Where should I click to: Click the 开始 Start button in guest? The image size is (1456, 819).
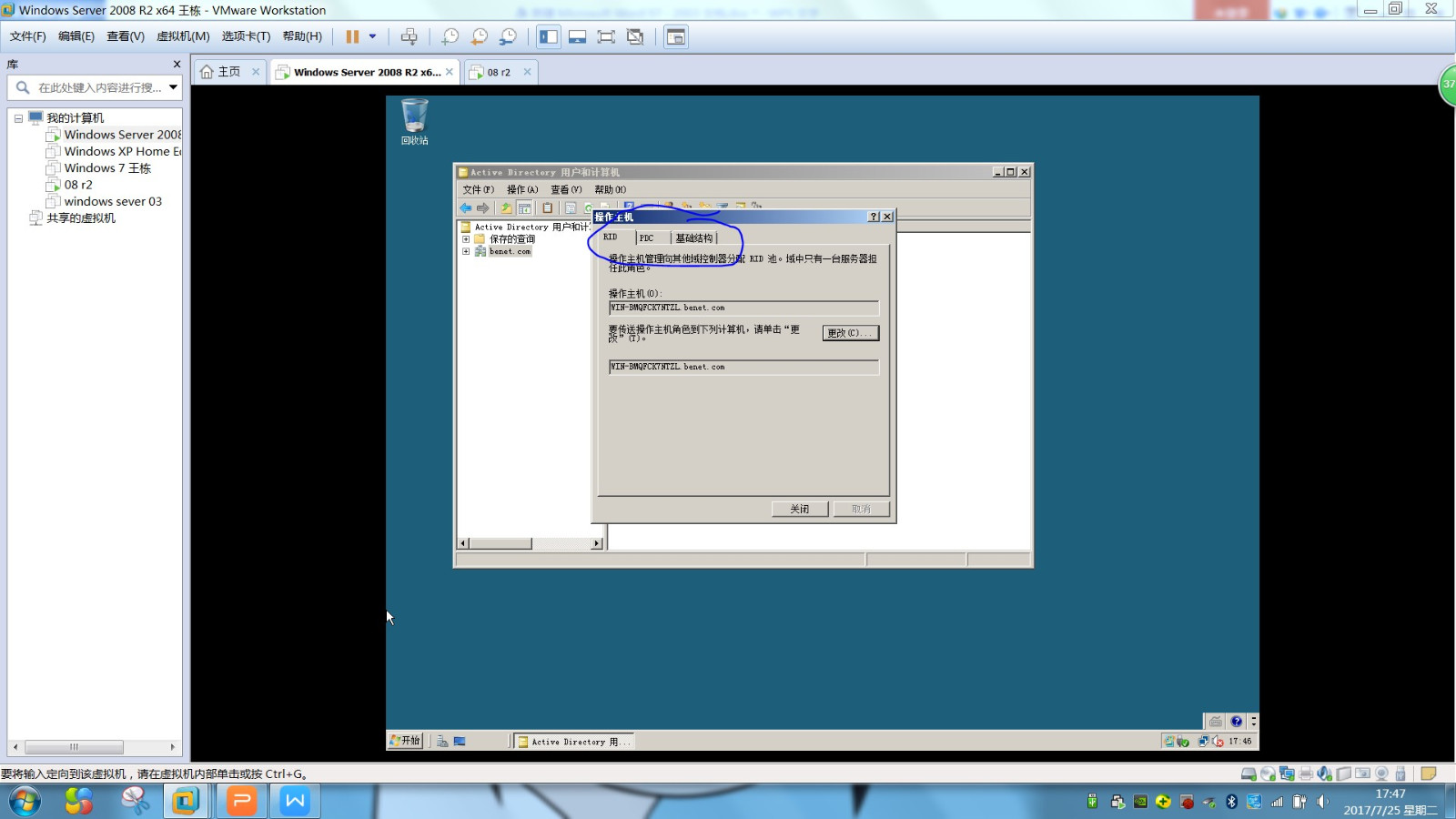[x=405, y=741]
